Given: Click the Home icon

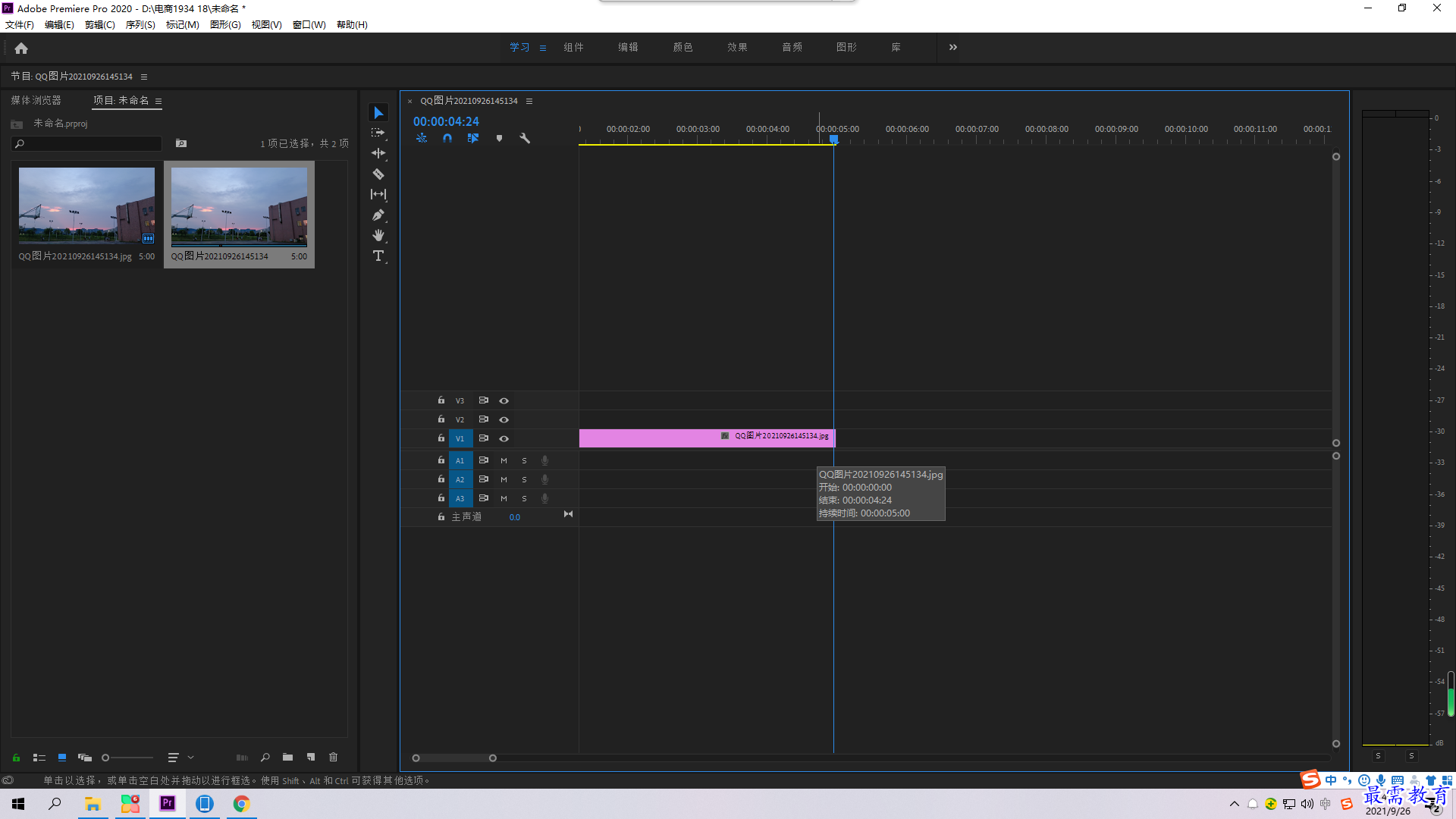Looking at the screenshot, I should click(21, 49).
